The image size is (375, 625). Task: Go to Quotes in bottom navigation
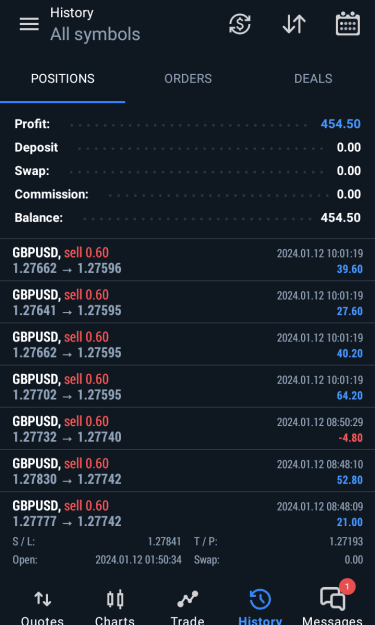42,607
